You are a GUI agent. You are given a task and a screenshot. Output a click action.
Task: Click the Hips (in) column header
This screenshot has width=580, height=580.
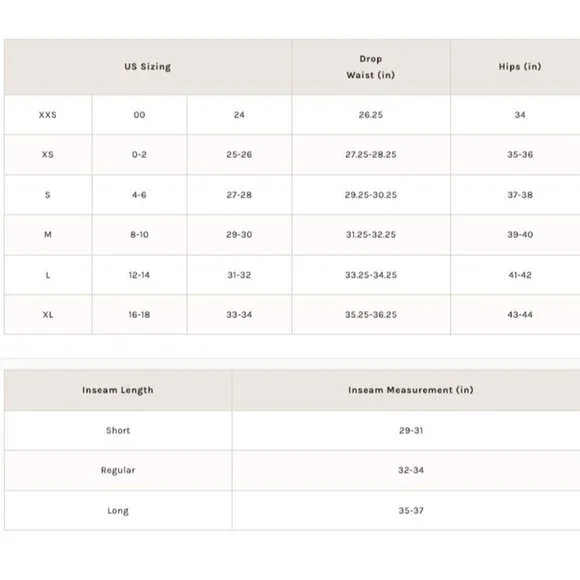tap(520, 67)
